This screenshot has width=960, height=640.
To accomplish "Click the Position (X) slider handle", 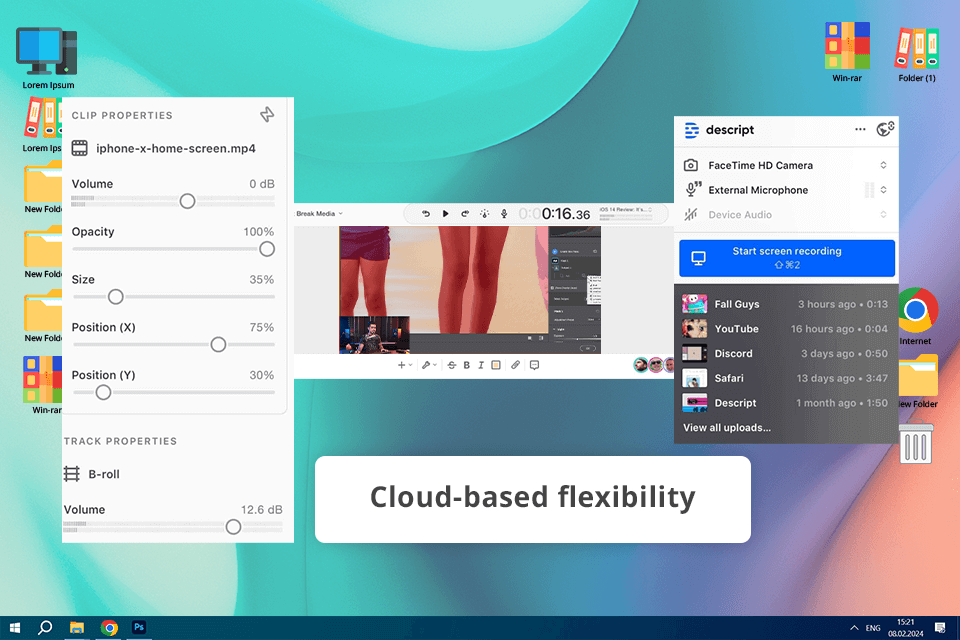I will click(x=218, y=344).
